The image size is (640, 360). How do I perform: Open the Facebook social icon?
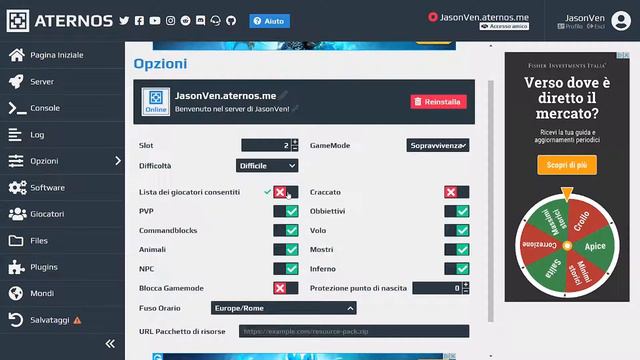click(x=139, y=21)
